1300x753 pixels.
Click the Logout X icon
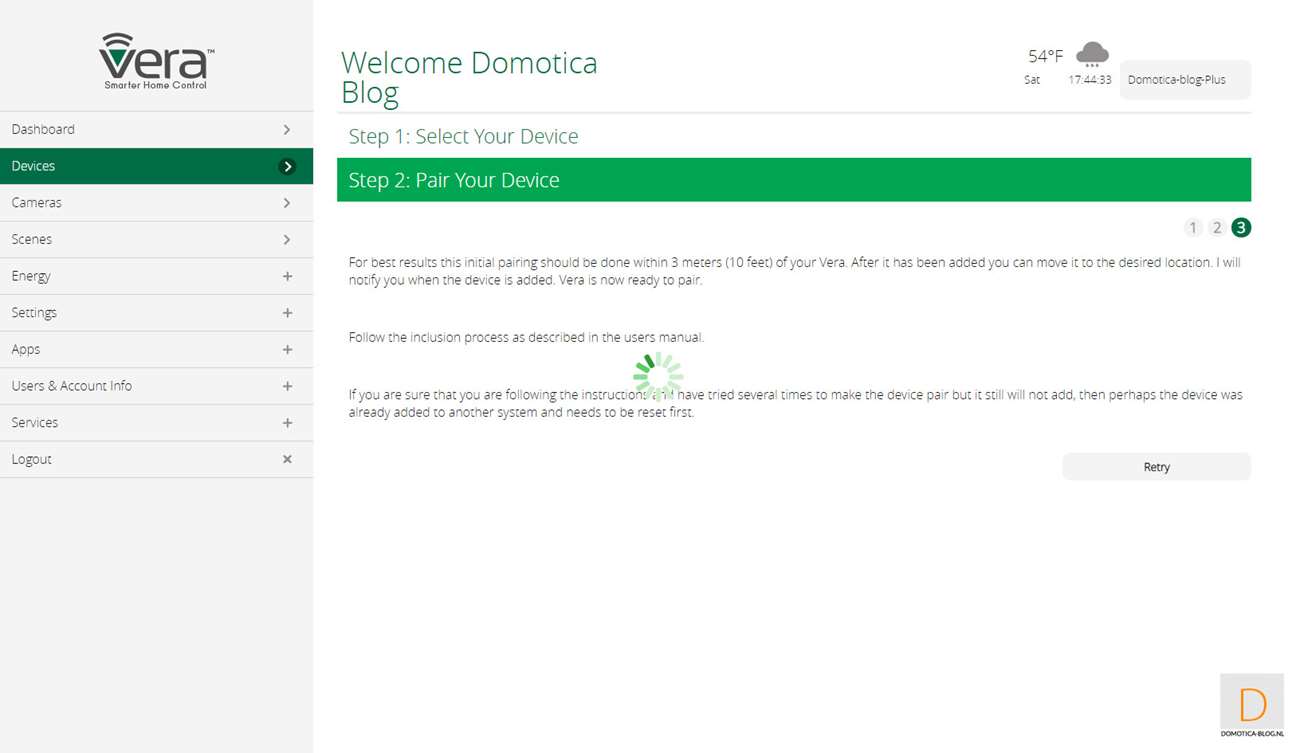point(287,459)
